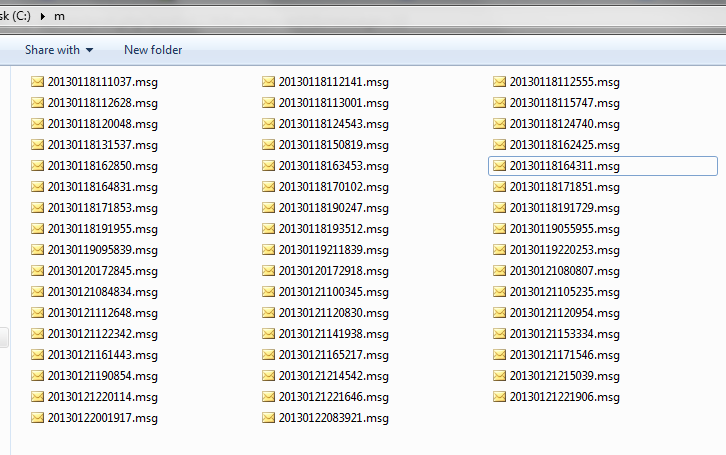Click file name 20130121220114.msg
726x455 pixels.
click(x=103, y=397)
